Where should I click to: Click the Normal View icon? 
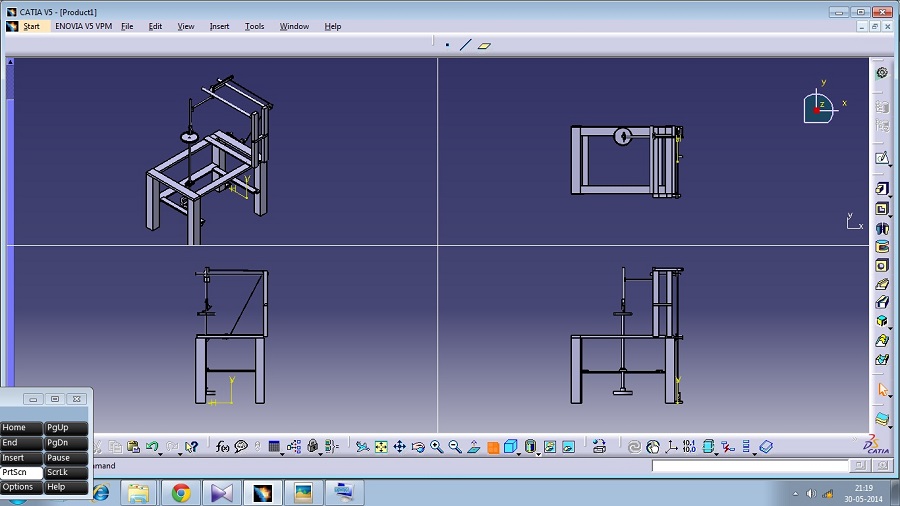[x=474, y=447]
